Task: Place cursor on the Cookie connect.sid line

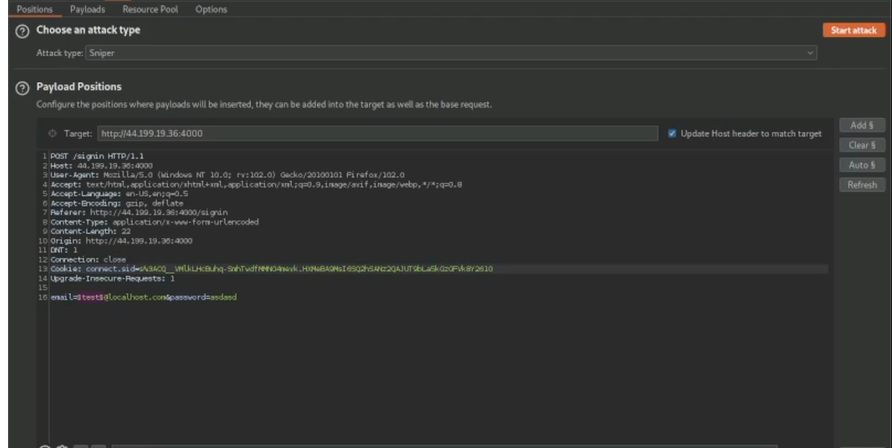Action: click(270, 269)
